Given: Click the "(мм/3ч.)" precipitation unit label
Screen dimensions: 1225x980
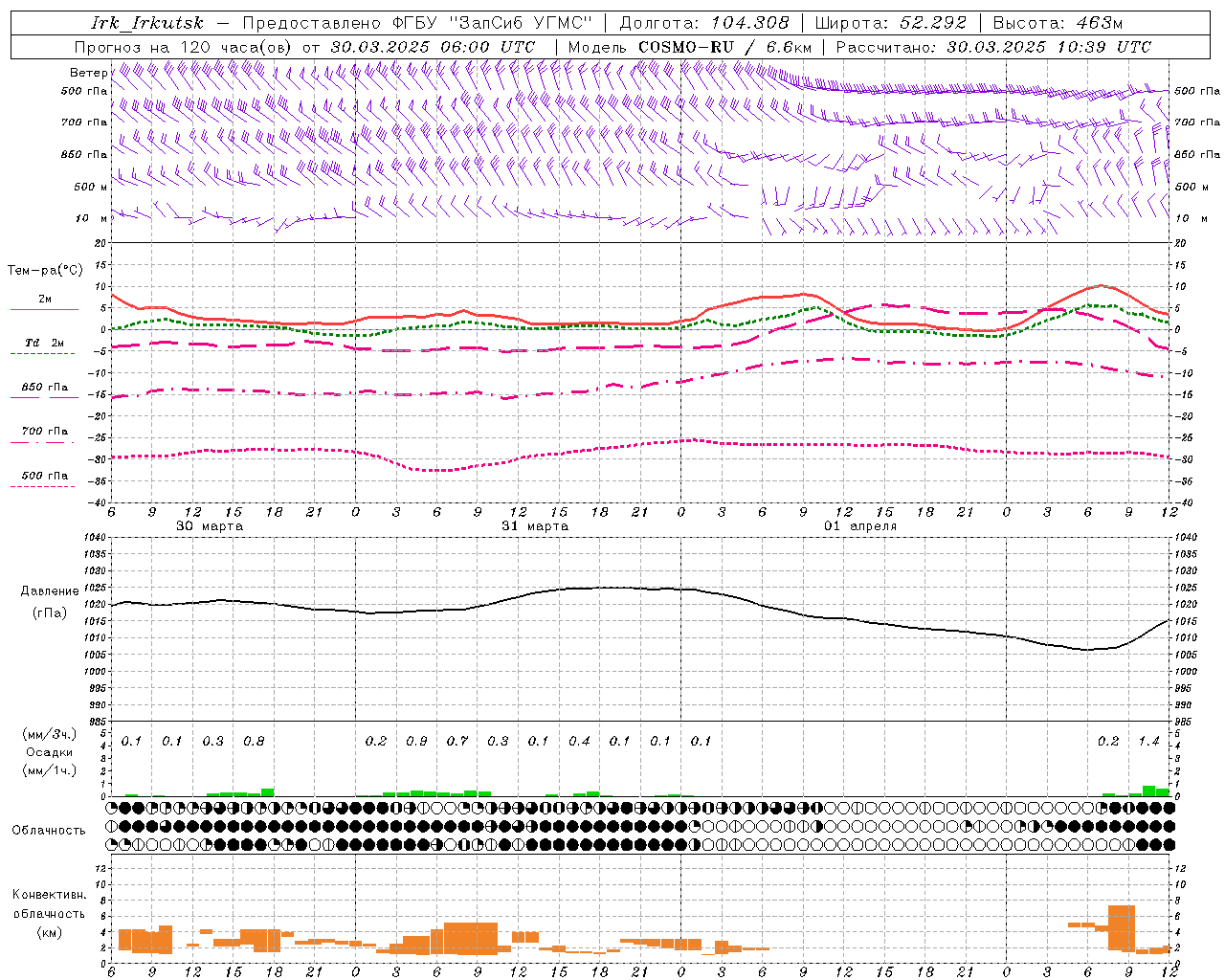Looking at the screenshot, I should pyautogui.click(x=50, y=734).
